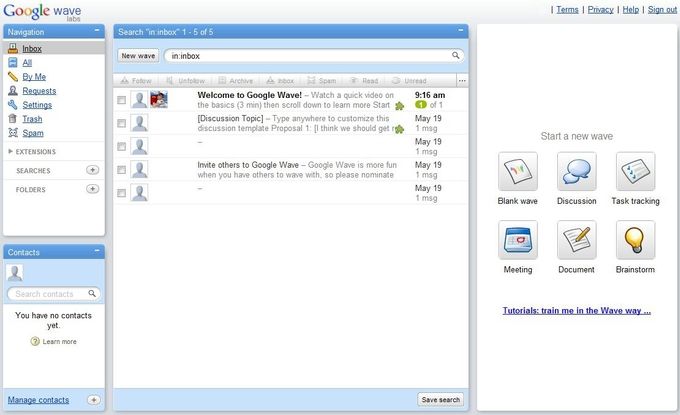Mark as Unread in toolbar
Viewport: 680px width, 415px height.
coord(409,81)
